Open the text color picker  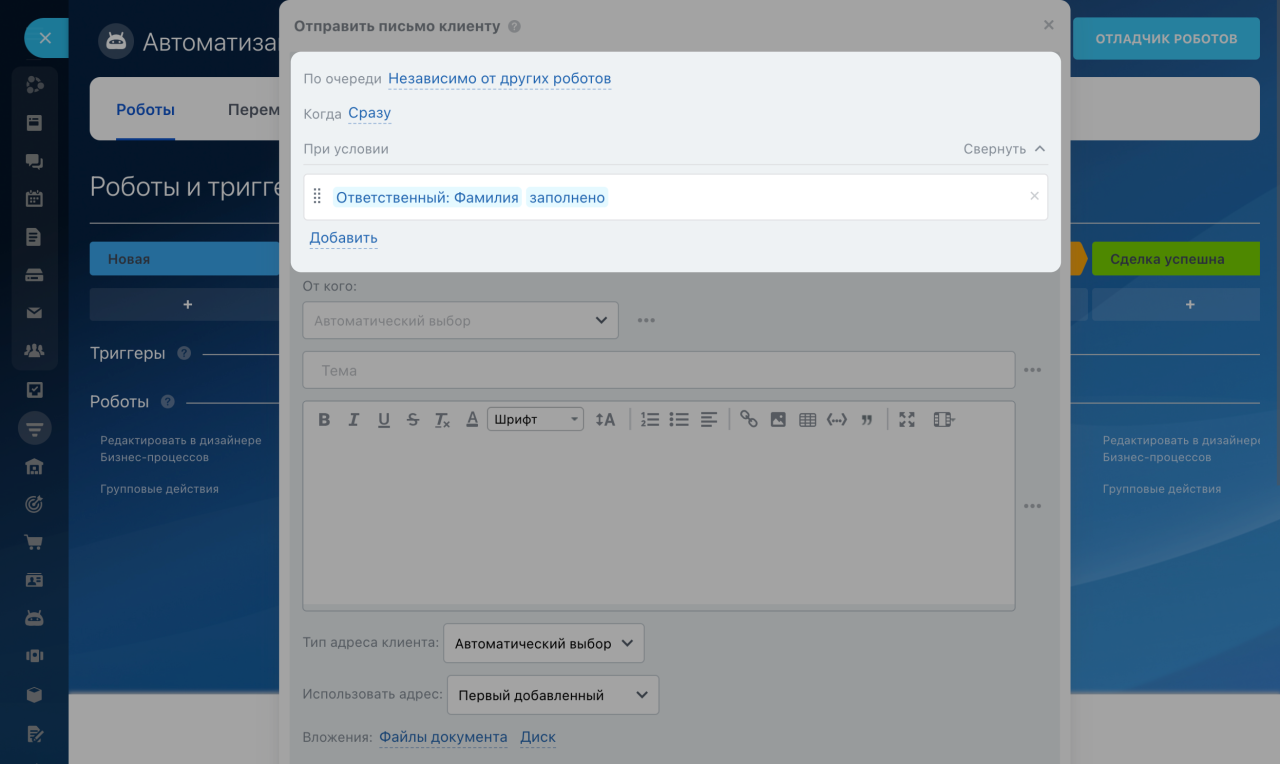tap(472, 420)
